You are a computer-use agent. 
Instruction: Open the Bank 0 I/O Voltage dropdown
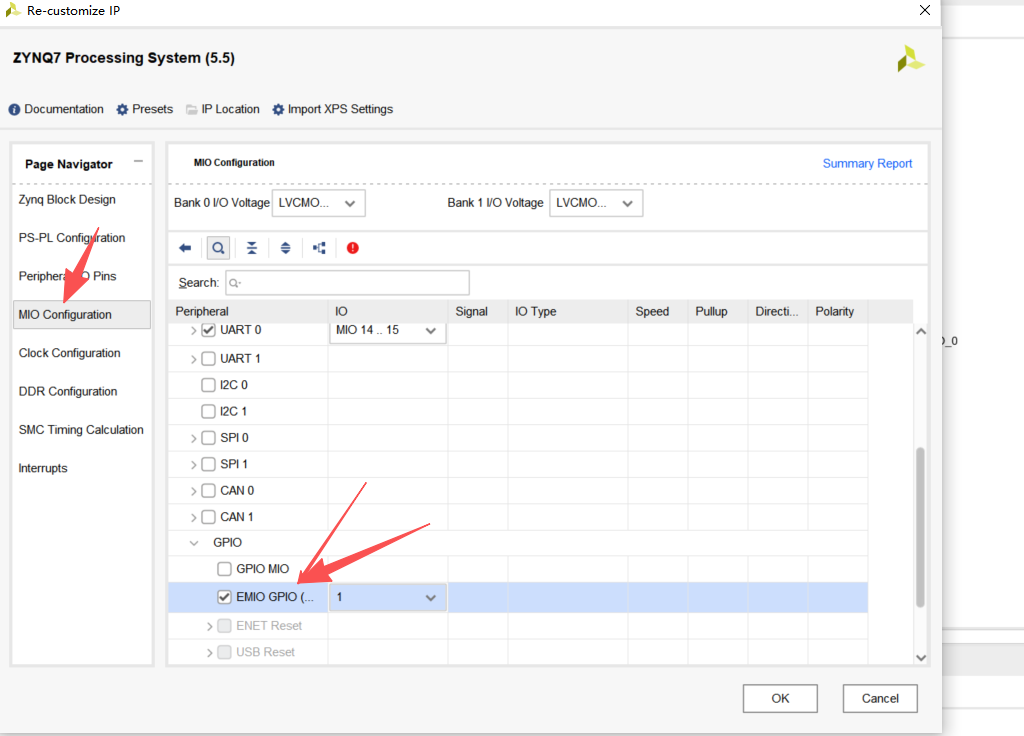319,203
